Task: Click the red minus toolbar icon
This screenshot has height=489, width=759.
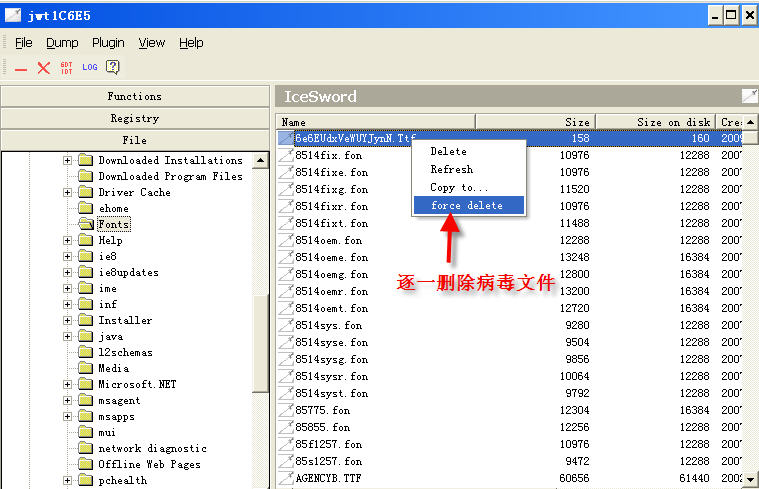Action: pyautogui.click(x=21, y=69)
